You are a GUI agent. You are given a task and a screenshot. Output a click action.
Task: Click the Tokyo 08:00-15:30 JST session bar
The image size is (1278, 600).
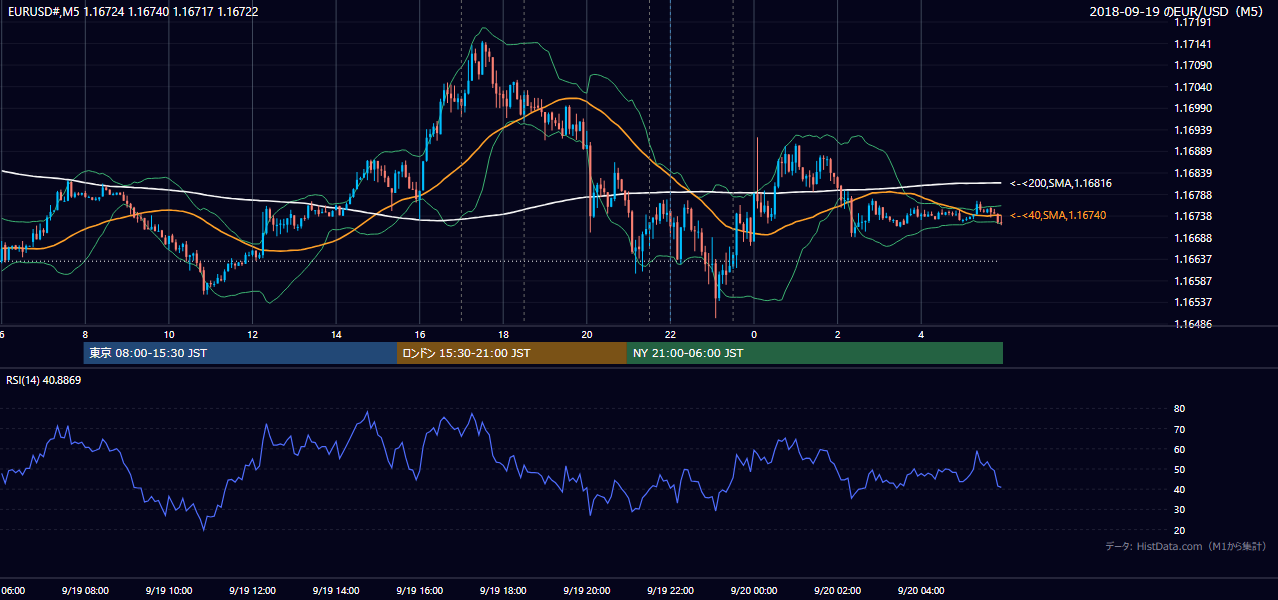tap(240, 353)
